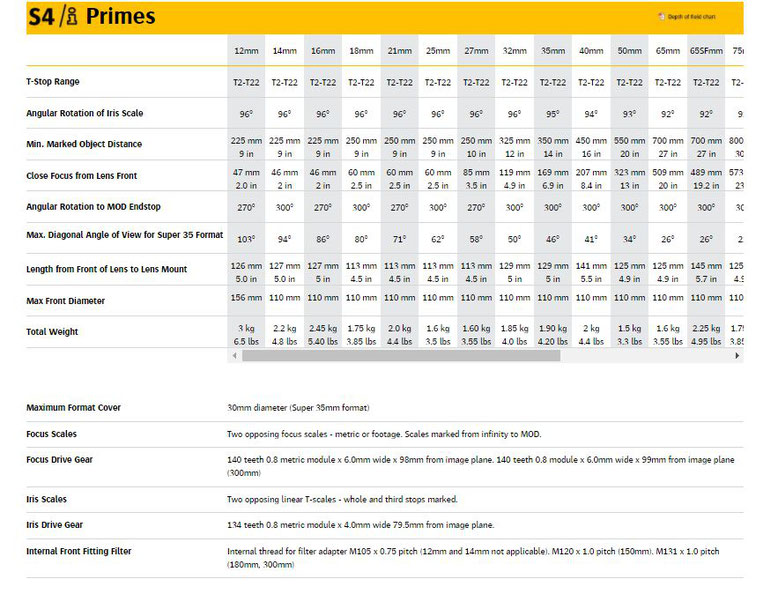
Task: Click the 71° angle of view for 21mm
Action: click(x=399, y=239)
